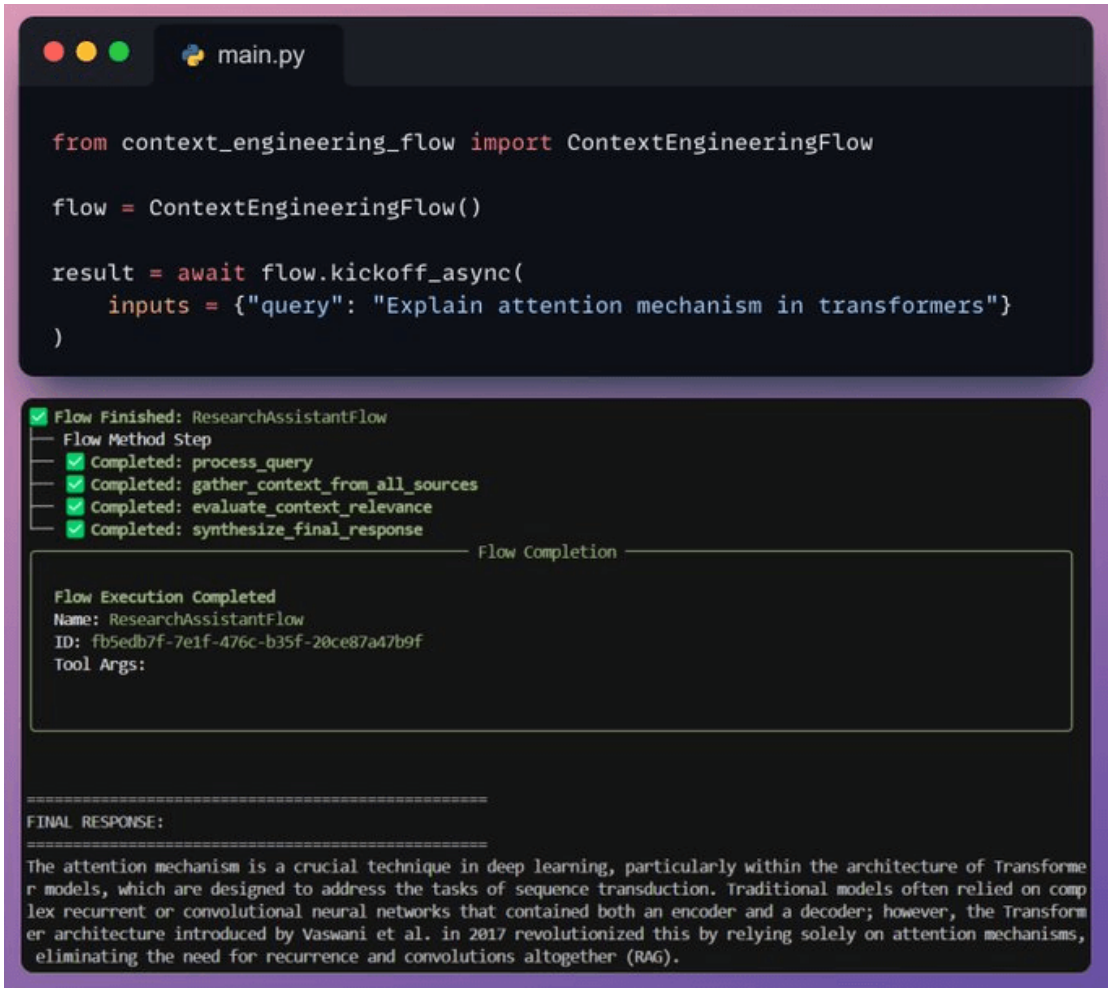Click the flow = ContextEngineeringFlow() line
Viewport: 1112px width, 992px height.
click(267, 208)
